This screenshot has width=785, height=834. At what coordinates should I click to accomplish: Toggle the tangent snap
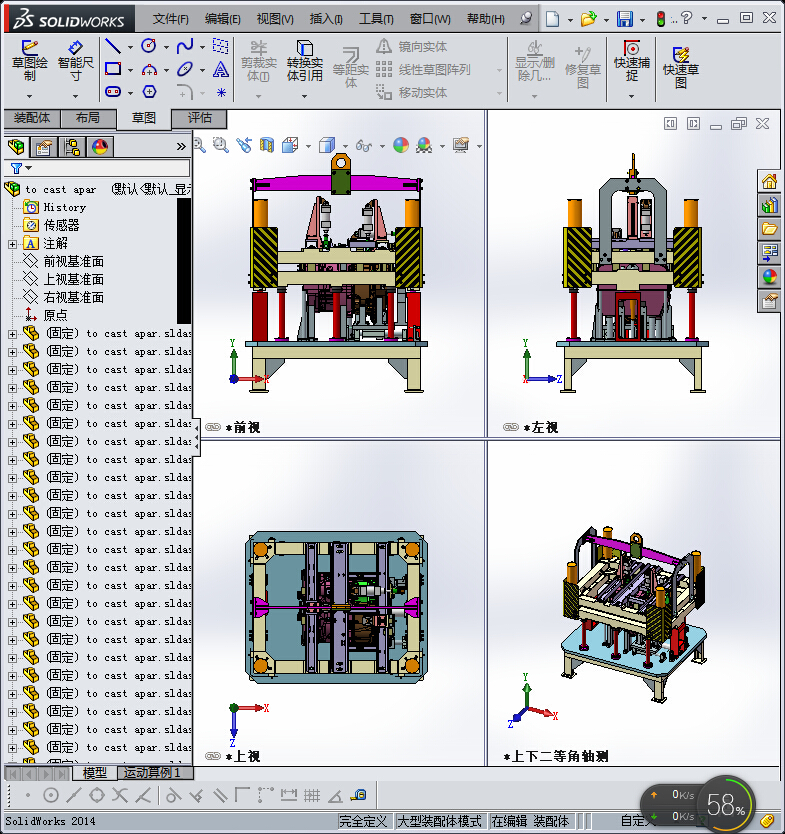173,795
